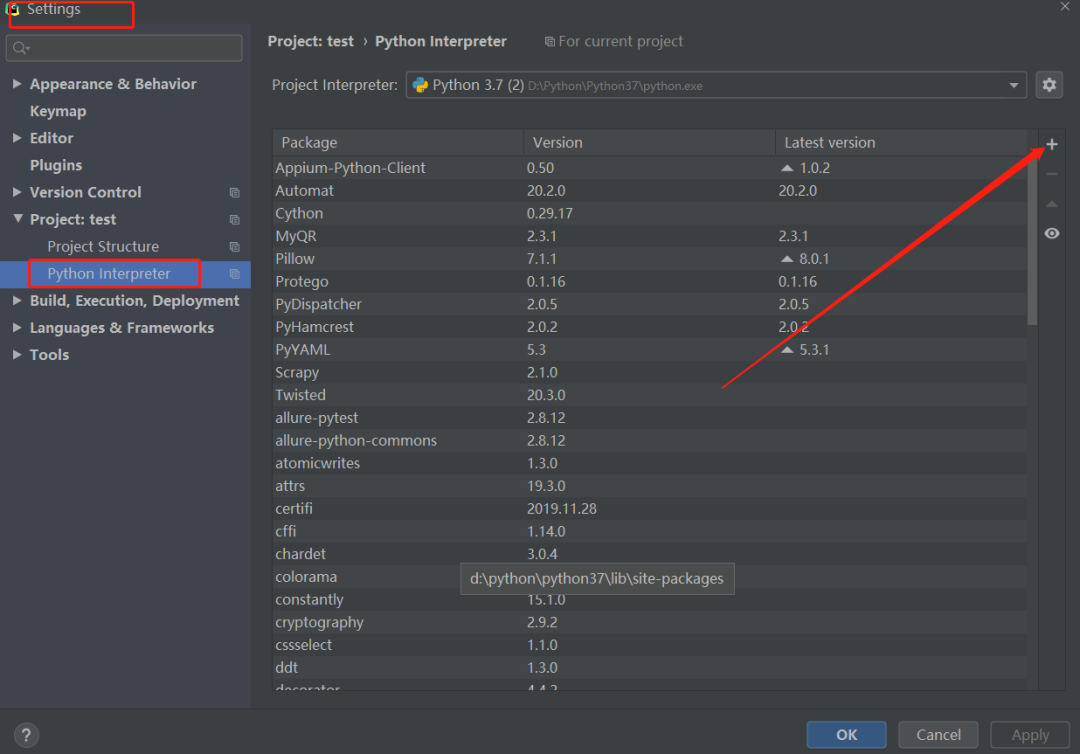1080x754 pixels.
Task: Click in the settings search field
Action: 124,48
